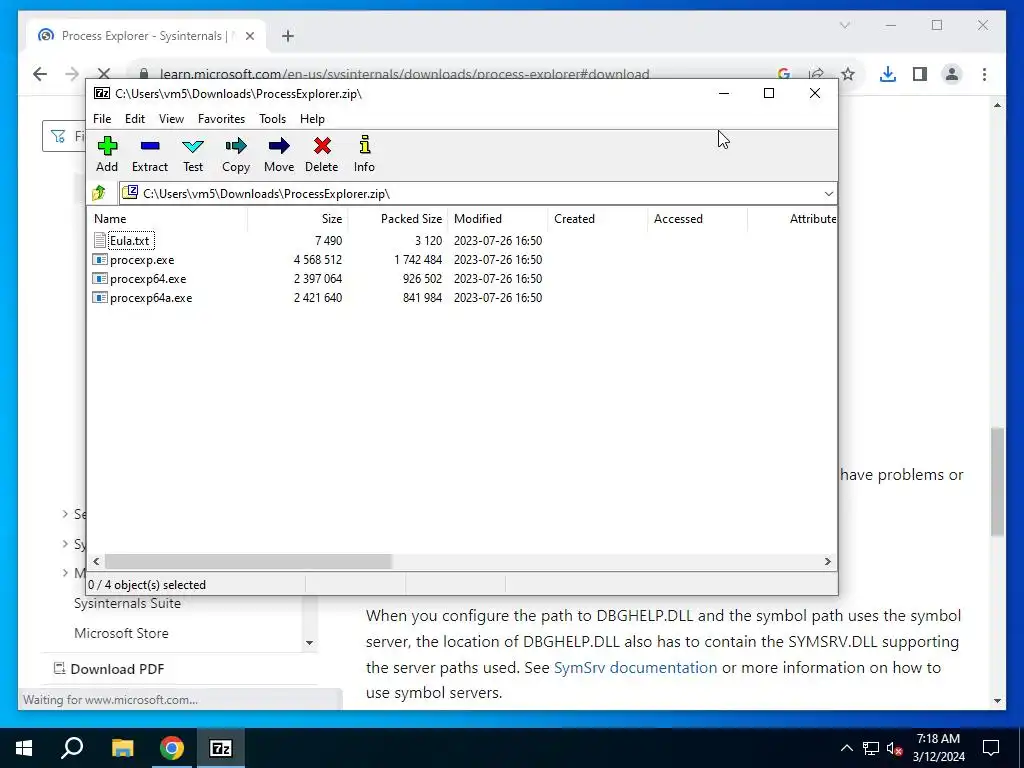This screenshot has width=1024, height=768.
Task: Sort file list by Modified column
Action: pyautogui.click(x=498, y=219)
